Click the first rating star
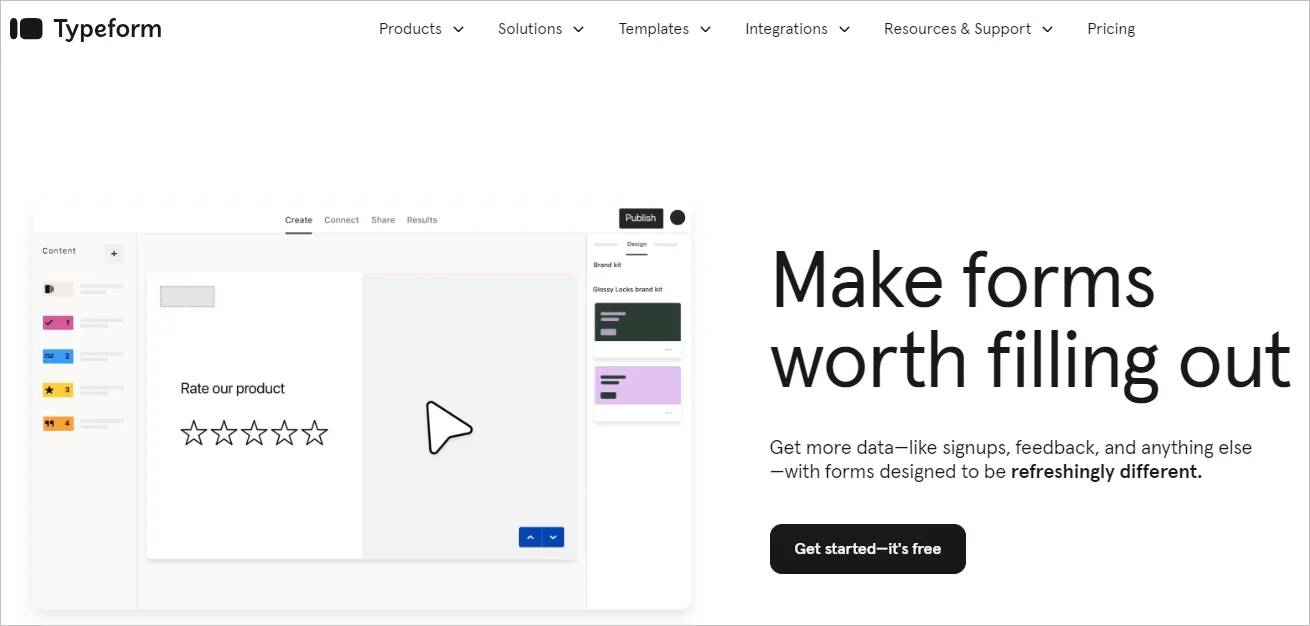The width and height of the screenshot is (1310, 626). [193, 433]
